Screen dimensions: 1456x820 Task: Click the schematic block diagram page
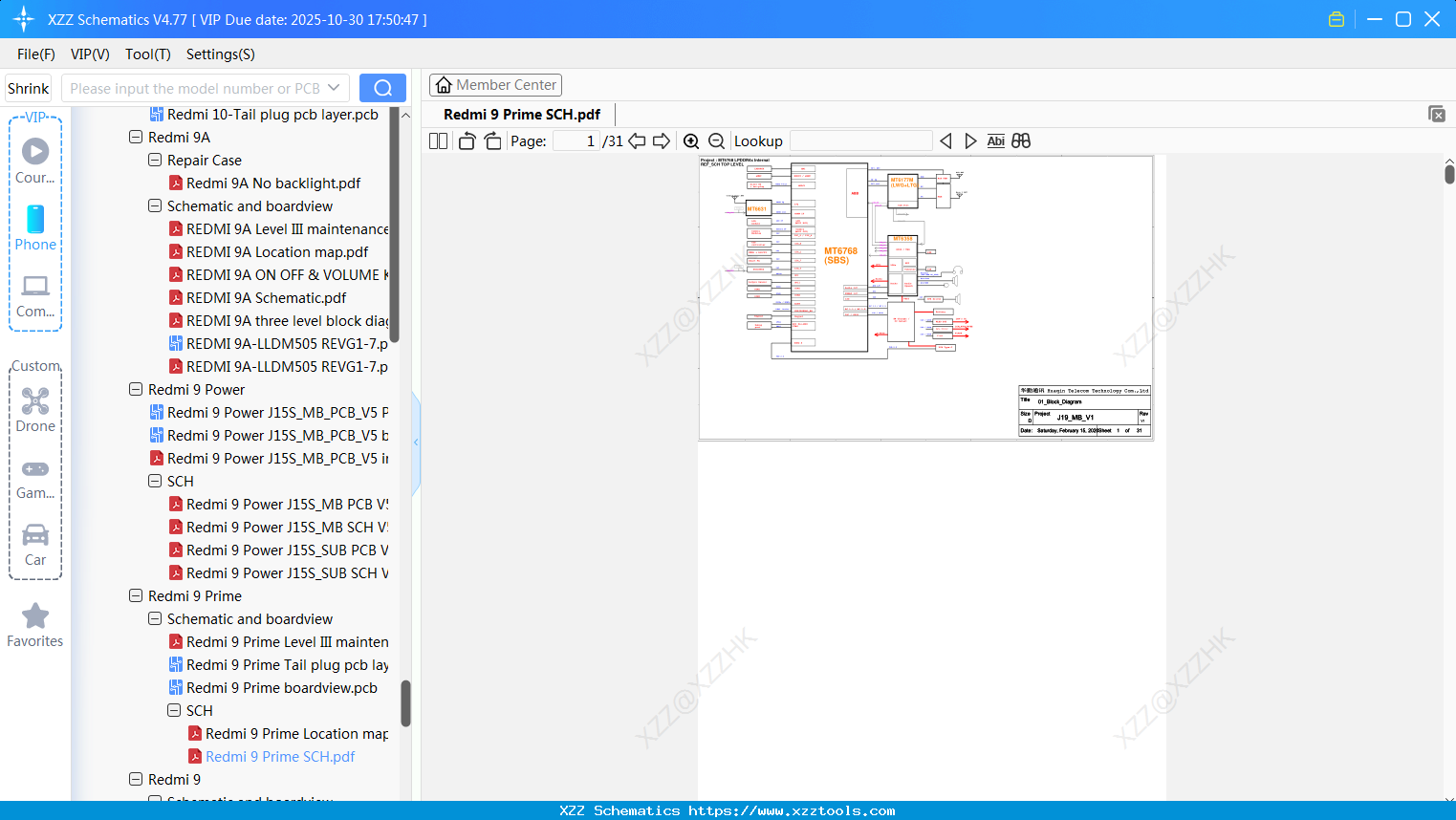925,297
